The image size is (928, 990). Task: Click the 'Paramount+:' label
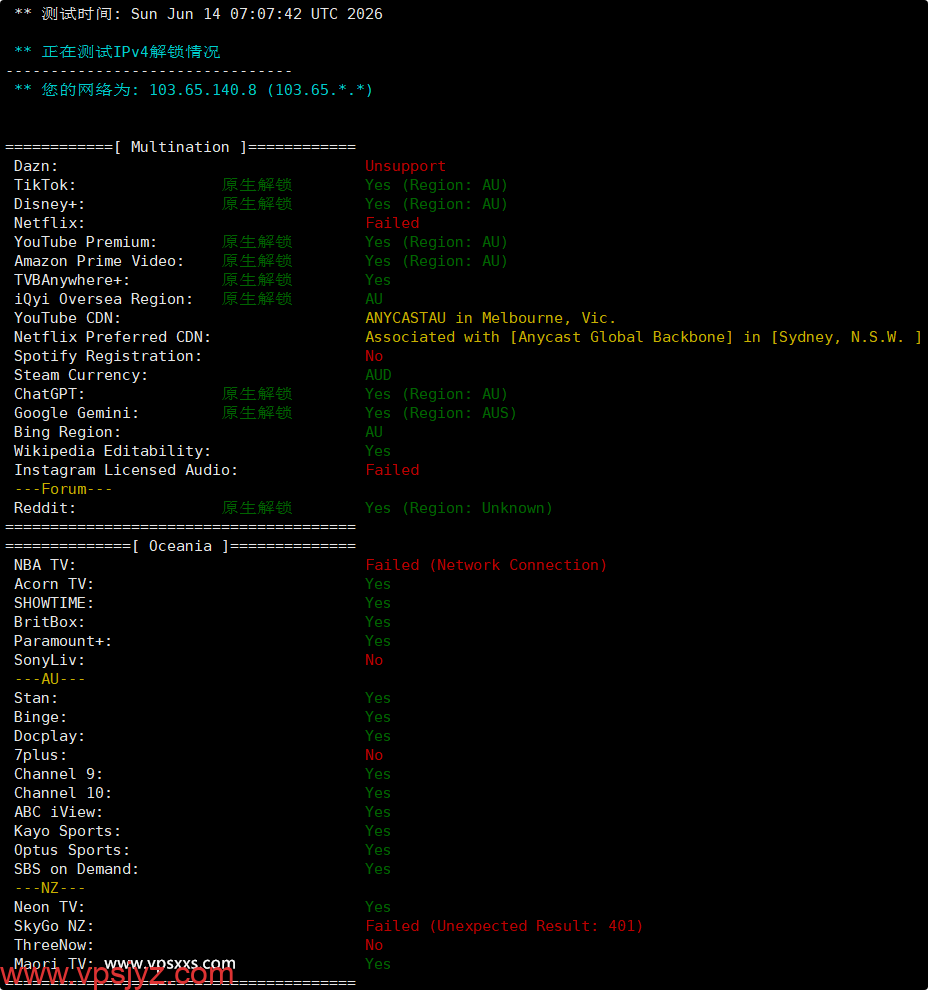[63, 641]
